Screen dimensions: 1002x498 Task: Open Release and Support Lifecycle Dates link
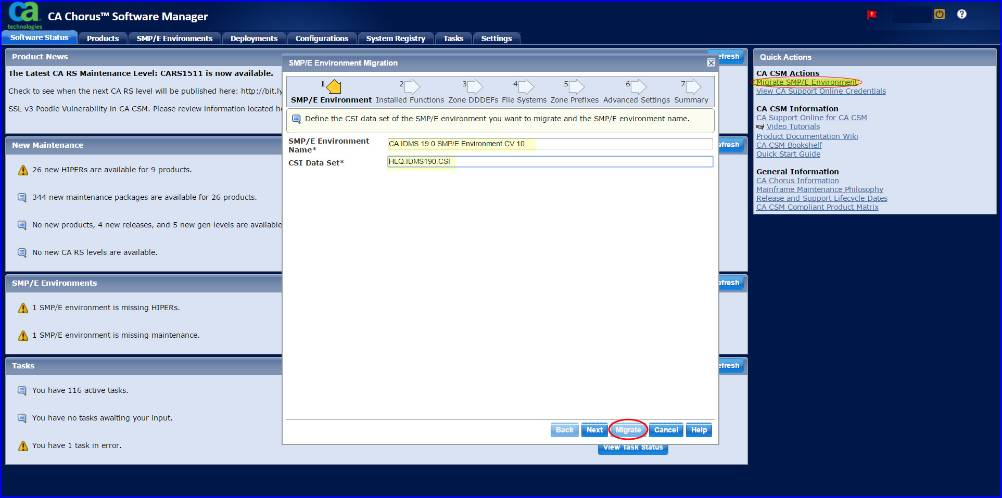pos(822,198)
